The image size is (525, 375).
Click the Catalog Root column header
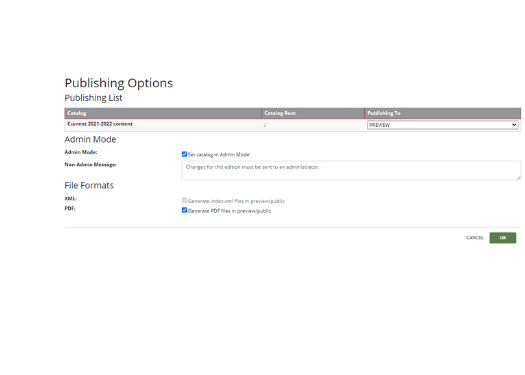pos(313,113)
